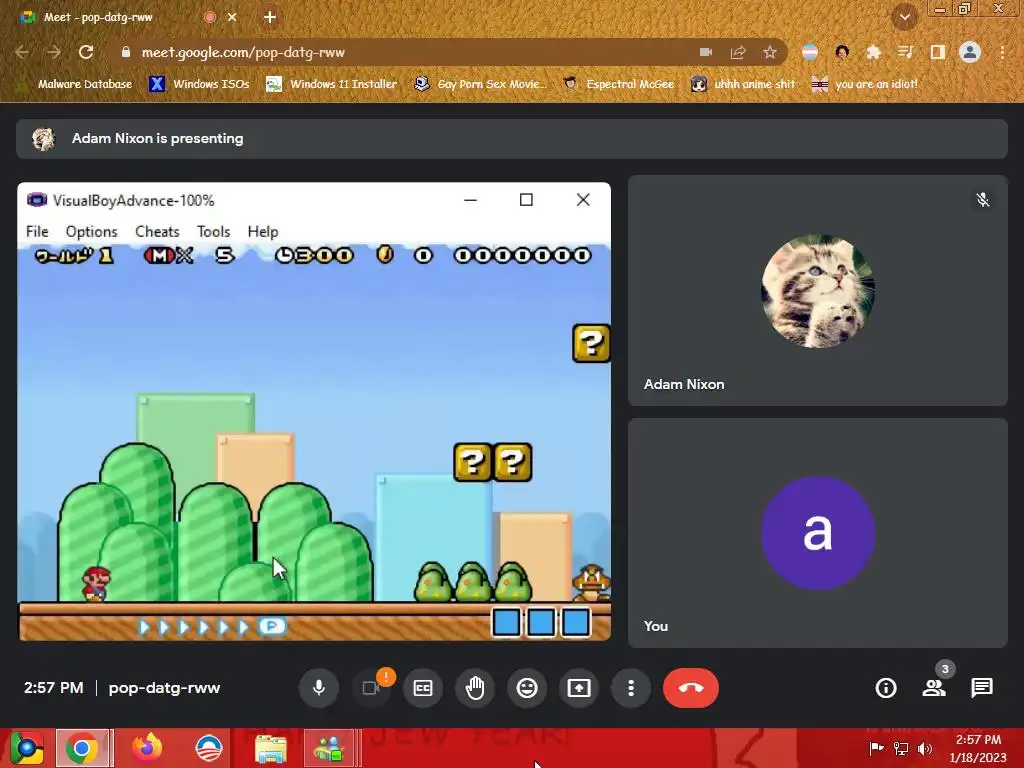
Task: Open the Chrome profile avatar
Action: pyautogui.click(x=970, y=52)
